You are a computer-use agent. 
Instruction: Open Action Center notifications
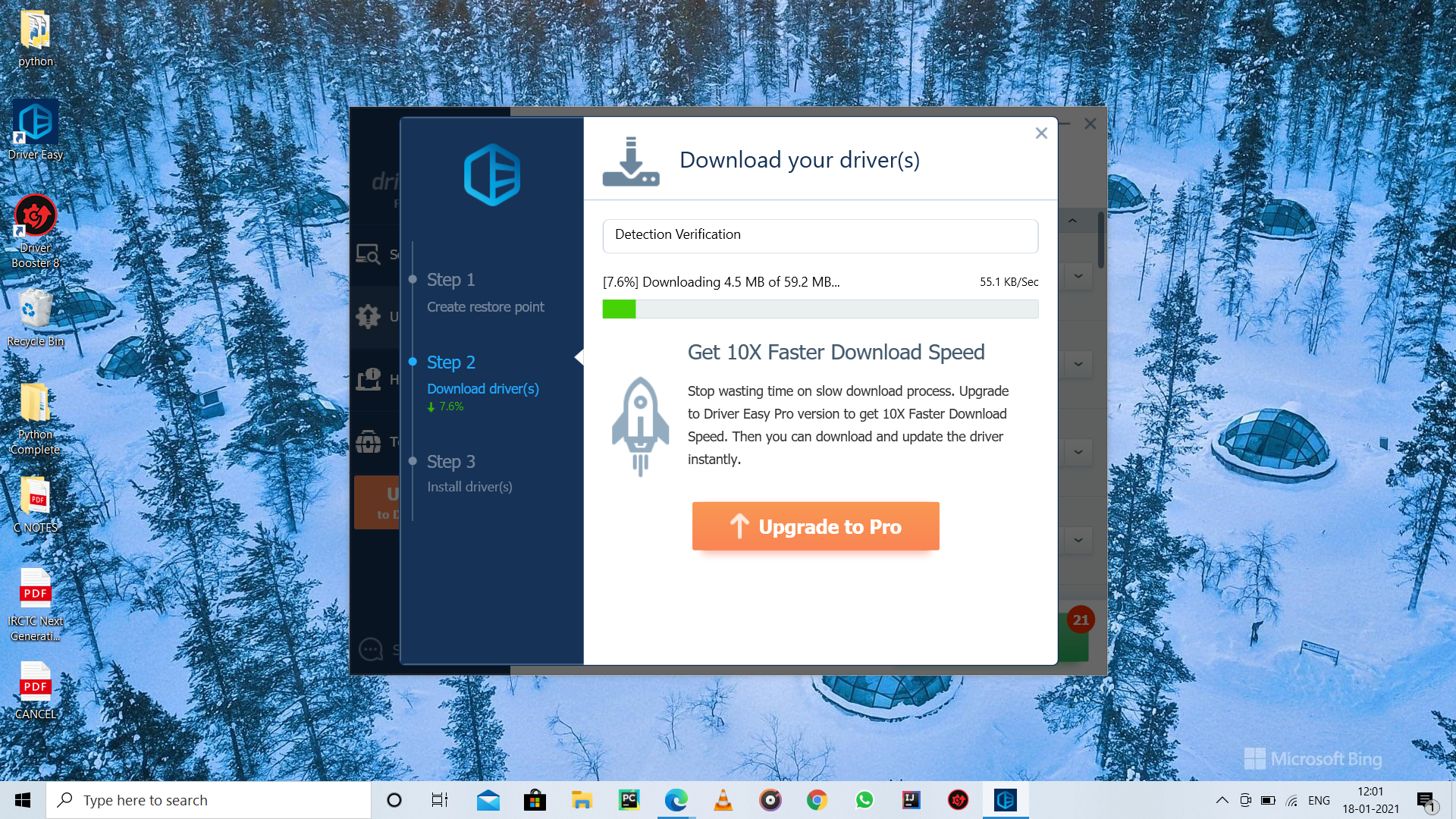pos(1426,801)
